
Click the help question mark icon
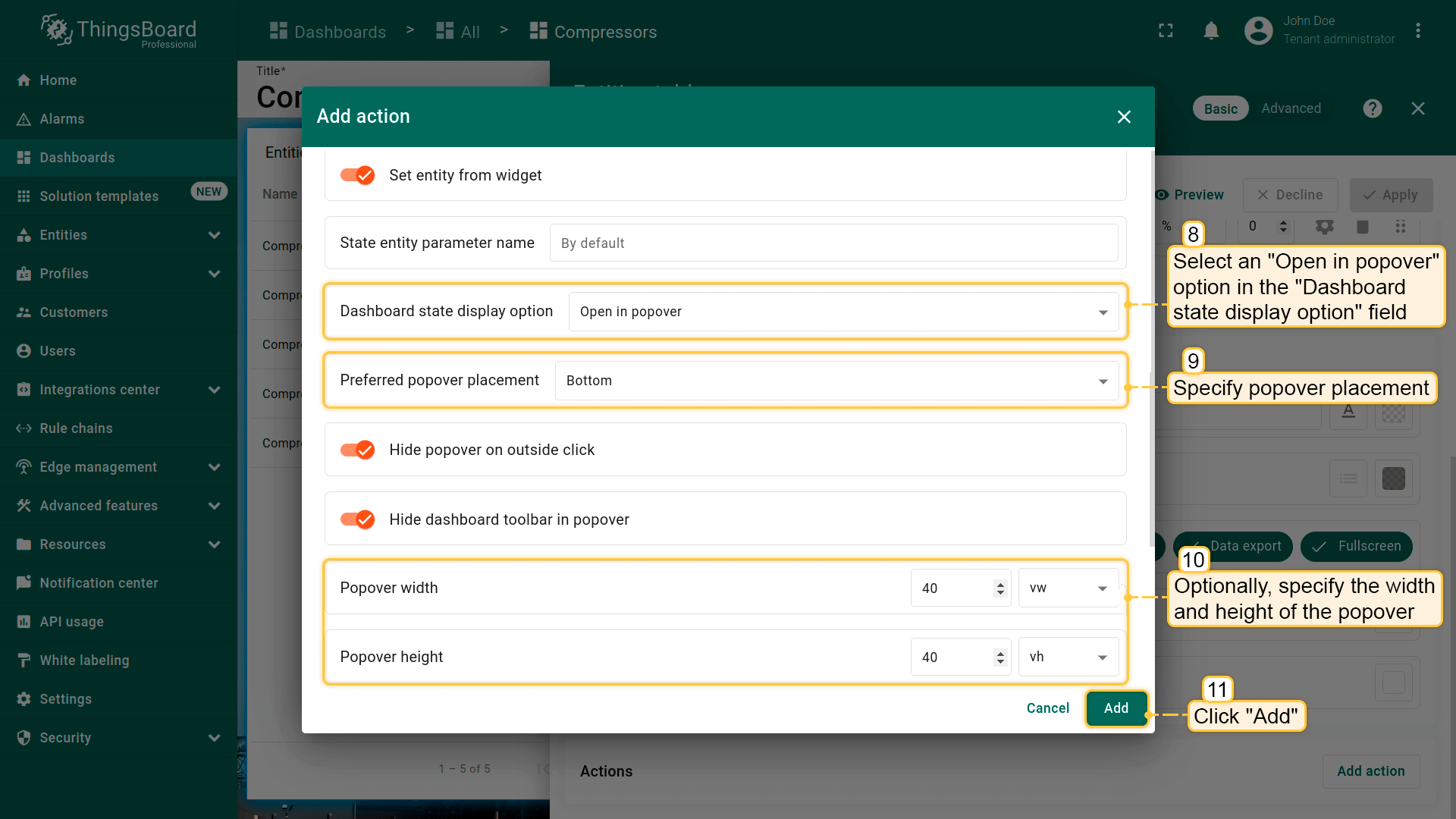pos(1372,108)
